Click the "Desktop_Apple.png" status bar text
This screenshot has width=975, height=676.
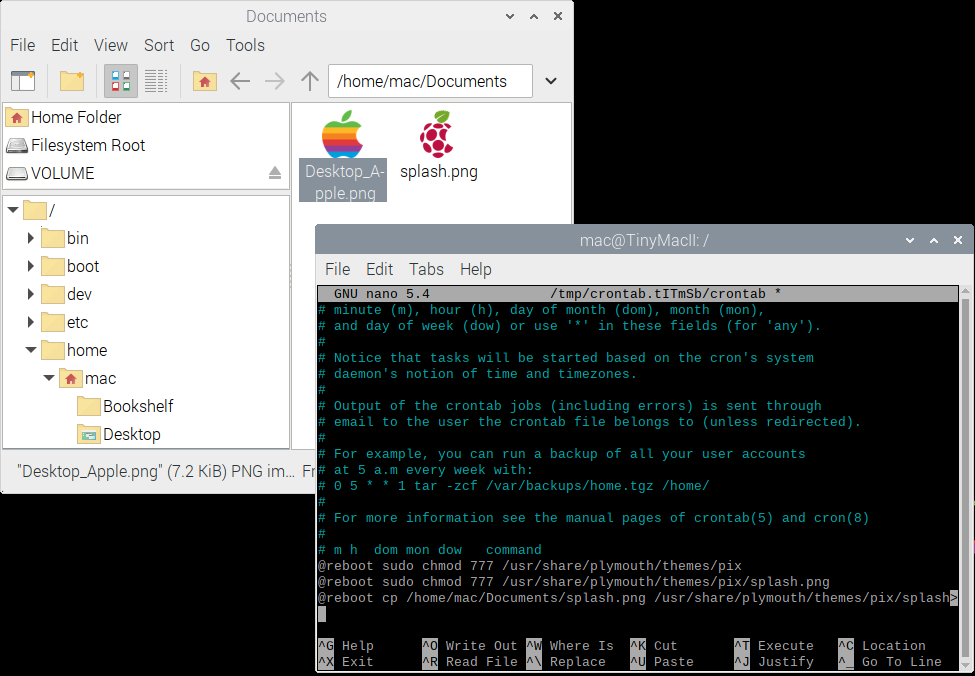[x=155, y=471]
